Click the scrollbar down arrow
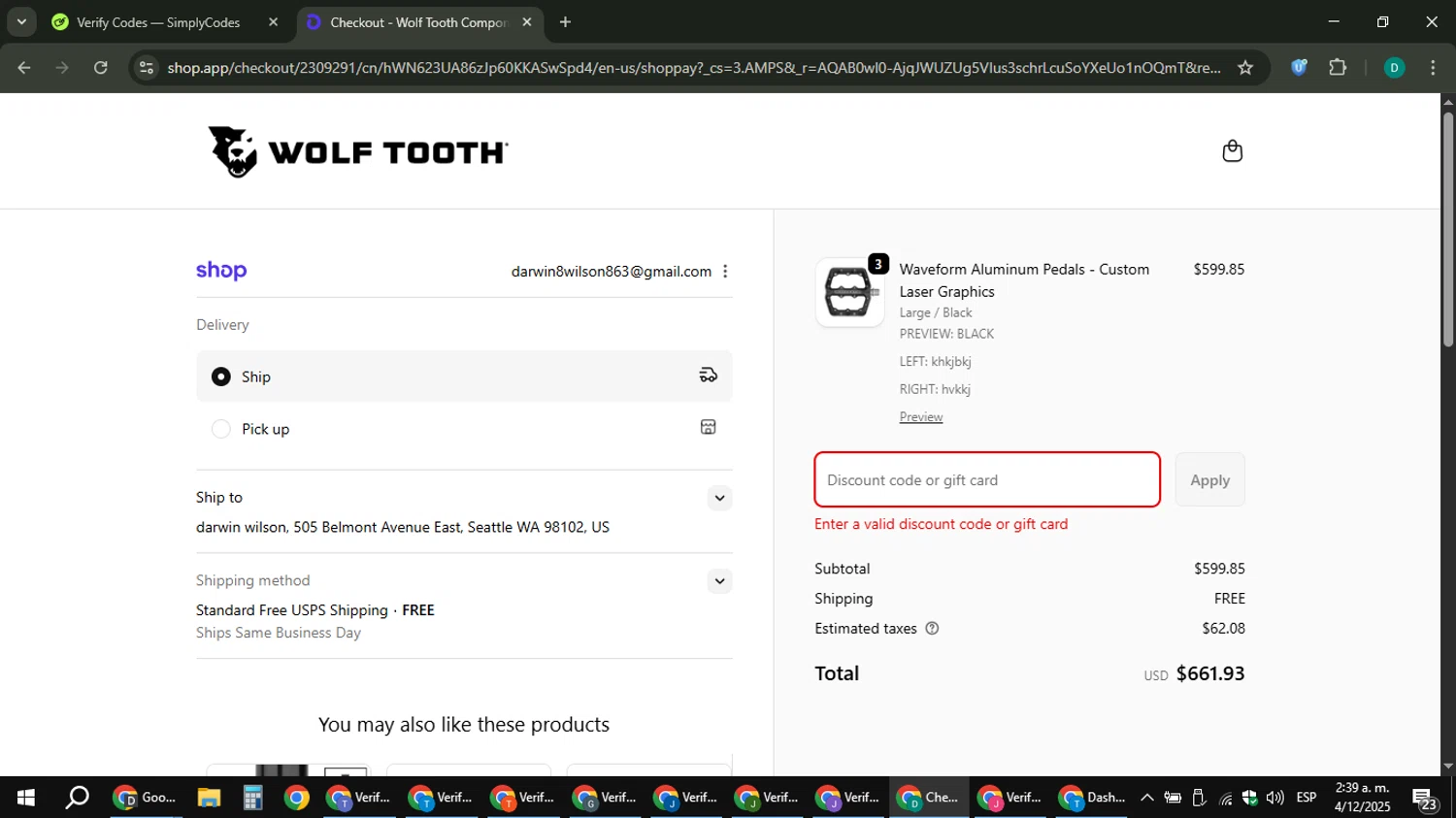 coord(1448,766)
